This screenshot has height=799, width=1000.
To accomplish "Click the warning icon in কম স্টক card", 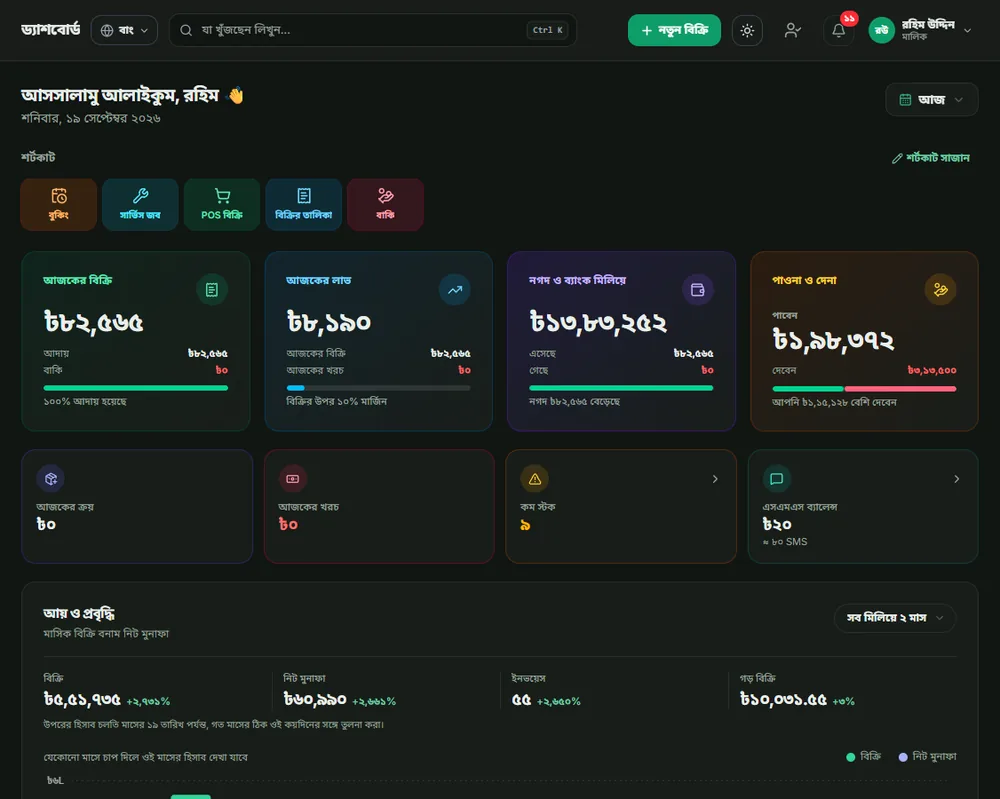I will pos(534,478).
